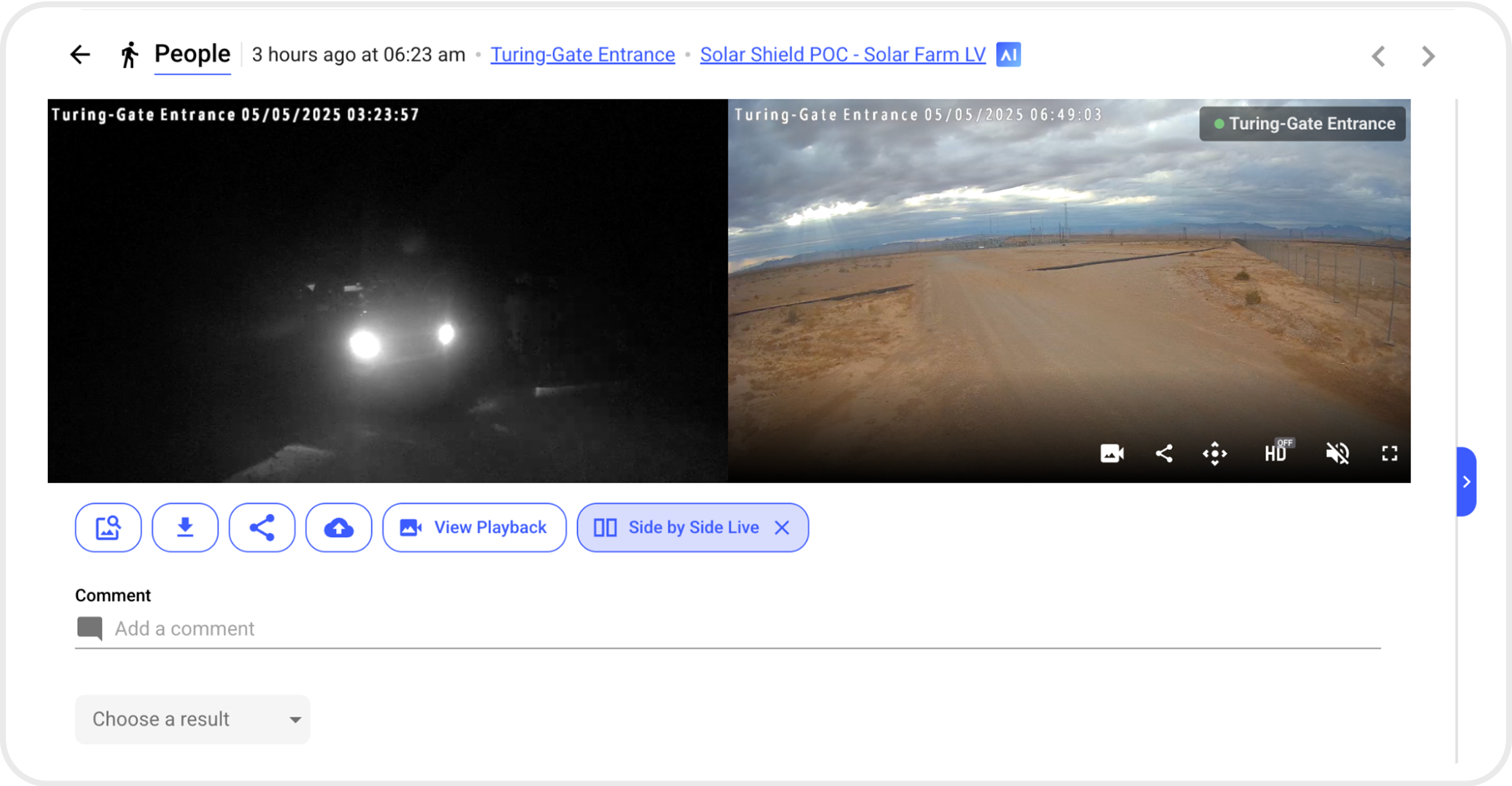This screenshot has height=786, width=1512.
Task: Click the Add a comment field
Action: [x=185, y=628]
